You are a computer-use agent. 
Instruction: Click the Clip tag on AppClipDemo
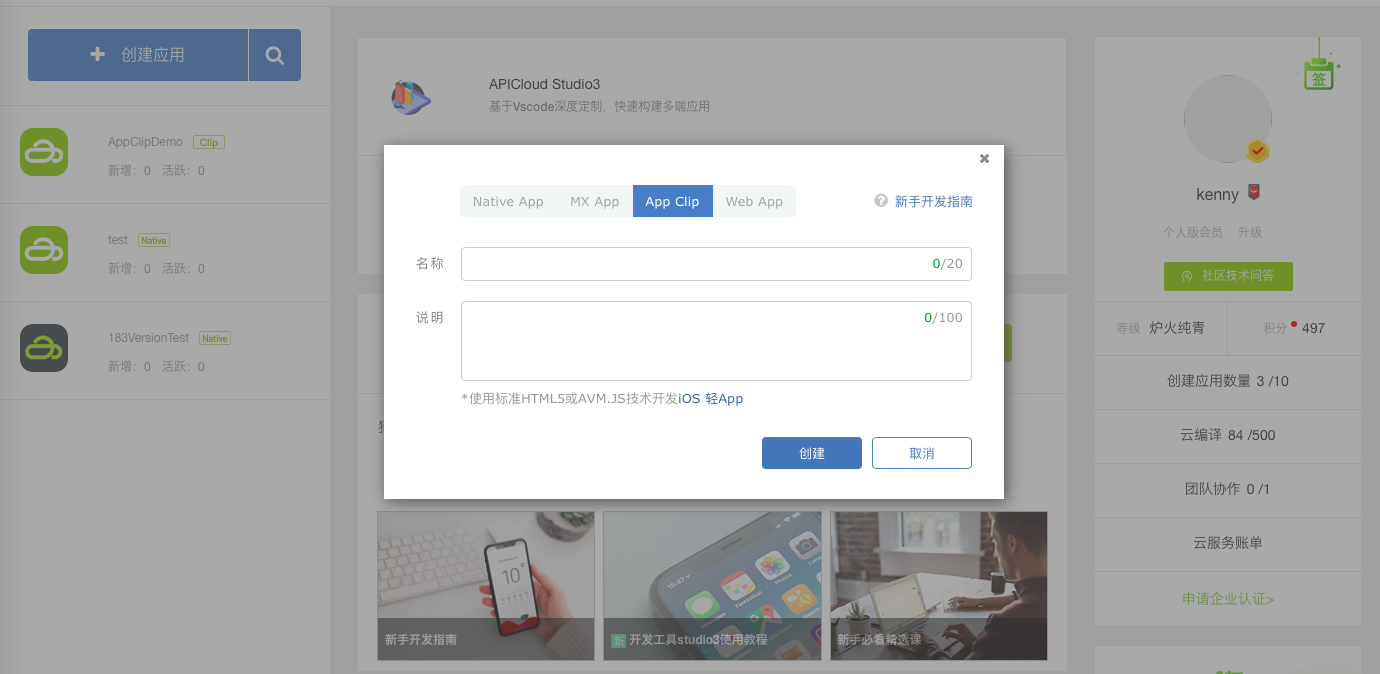[209, 142]
